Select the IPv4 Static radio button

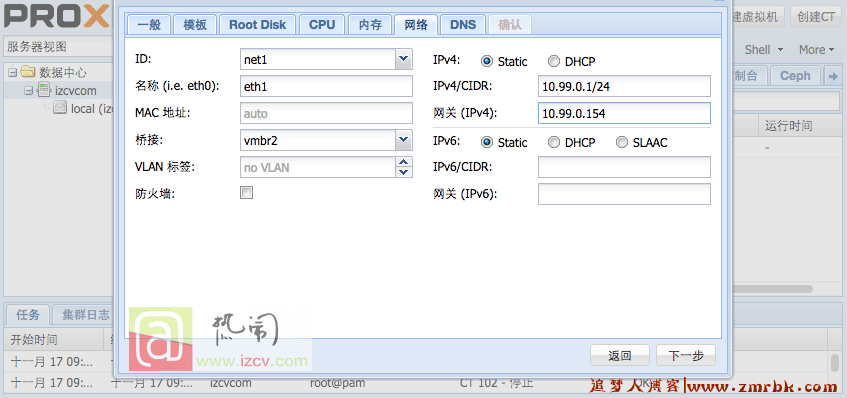[487, 62]
